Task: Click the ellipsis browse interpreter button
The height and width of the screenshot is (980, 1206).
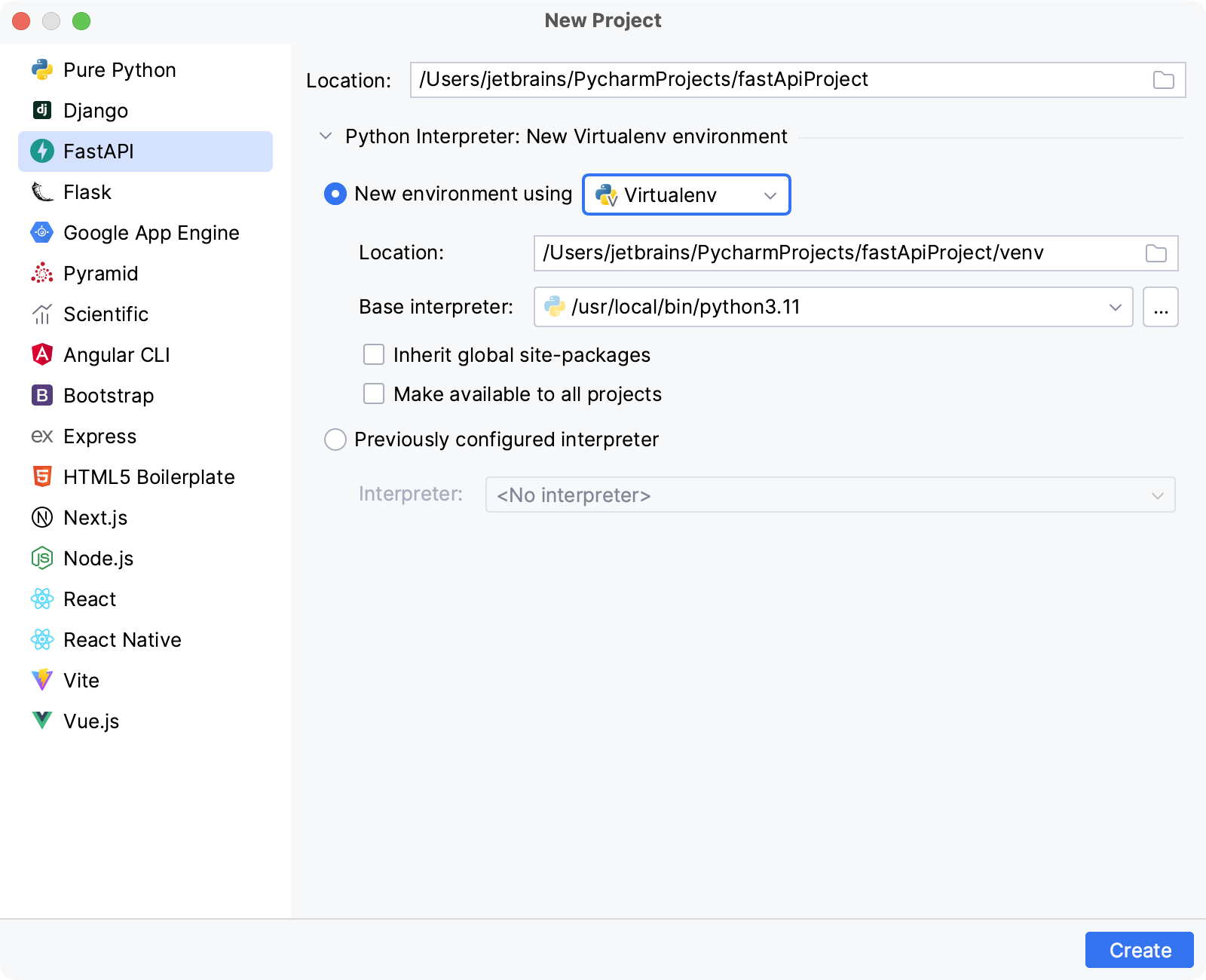Action: [x=1161, y=307]
